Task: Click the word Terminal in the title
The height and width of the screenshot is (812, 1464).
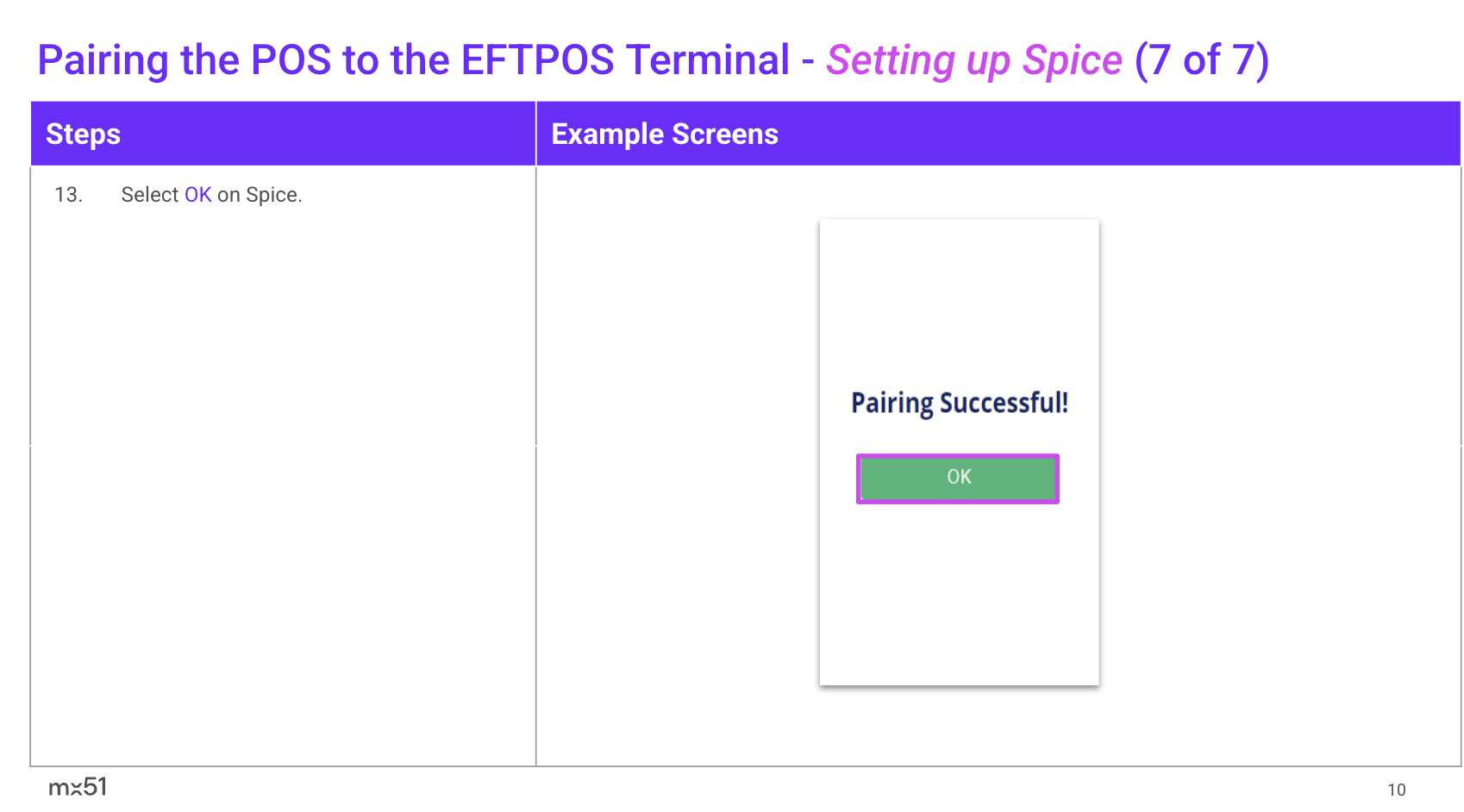Action: coord(708,60)
